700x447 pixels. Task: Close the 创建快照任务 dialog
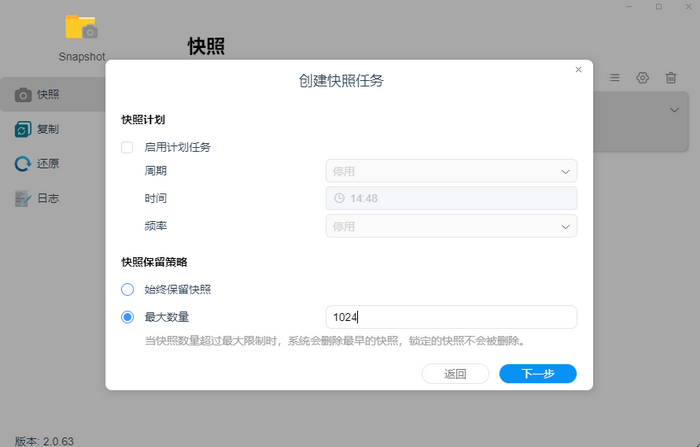[x=579, y=70]
